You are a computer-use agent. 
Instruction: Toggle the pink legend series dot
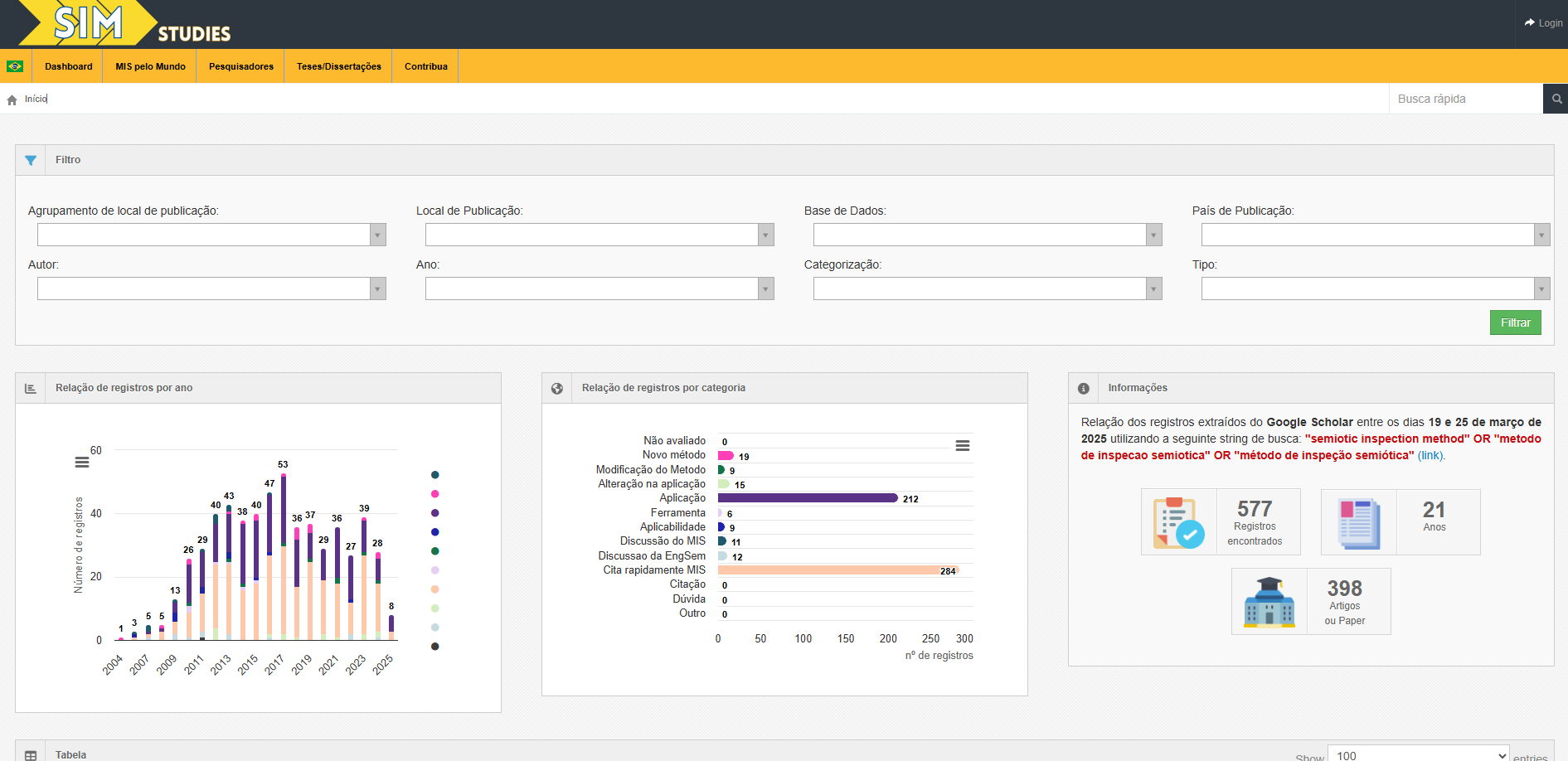pyautogui.click(x=434, y=494)
